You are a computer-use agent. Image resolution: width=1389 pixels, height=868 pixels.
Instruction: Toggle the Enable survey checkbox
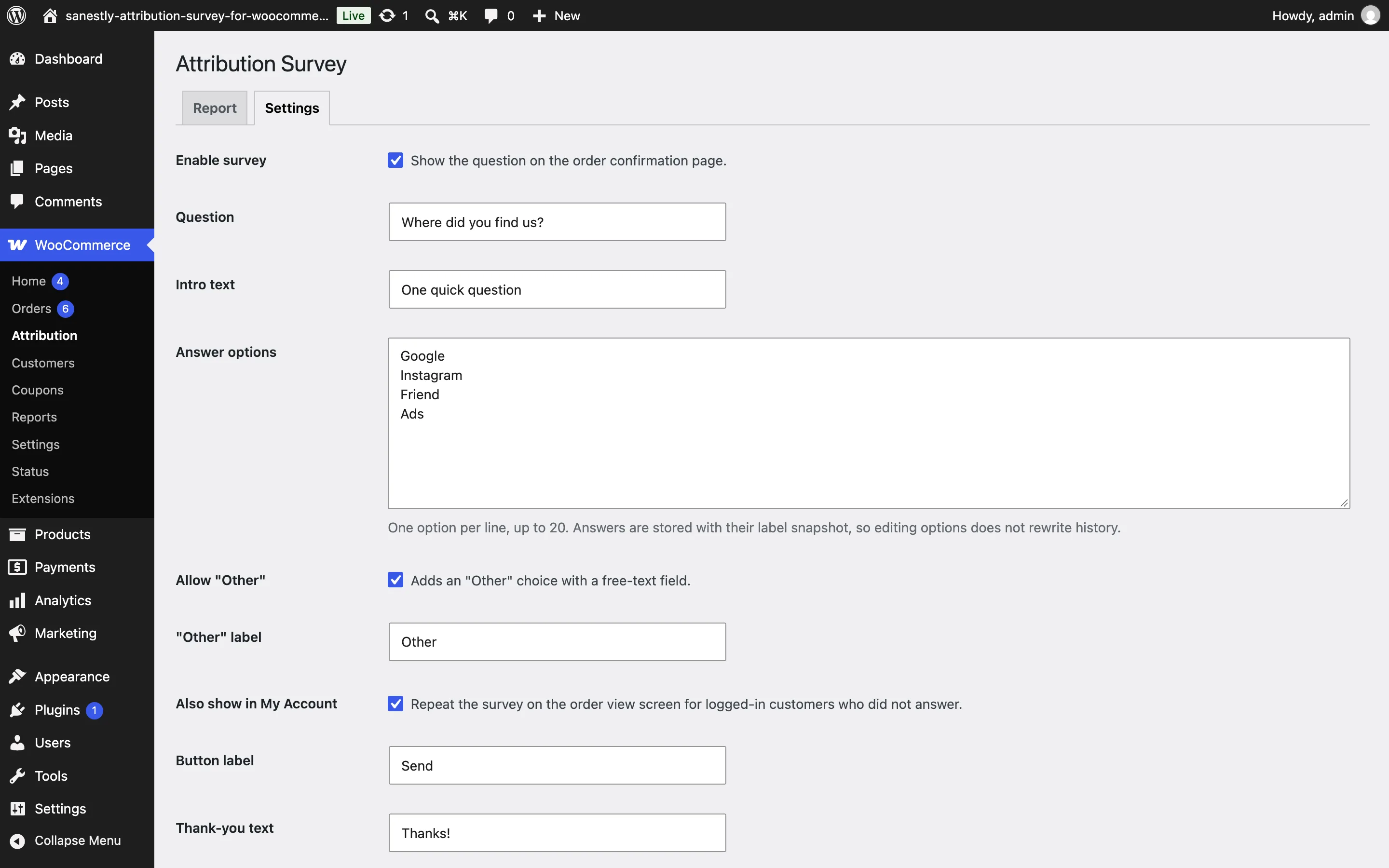pyautogui.click(x=395, y=160)
